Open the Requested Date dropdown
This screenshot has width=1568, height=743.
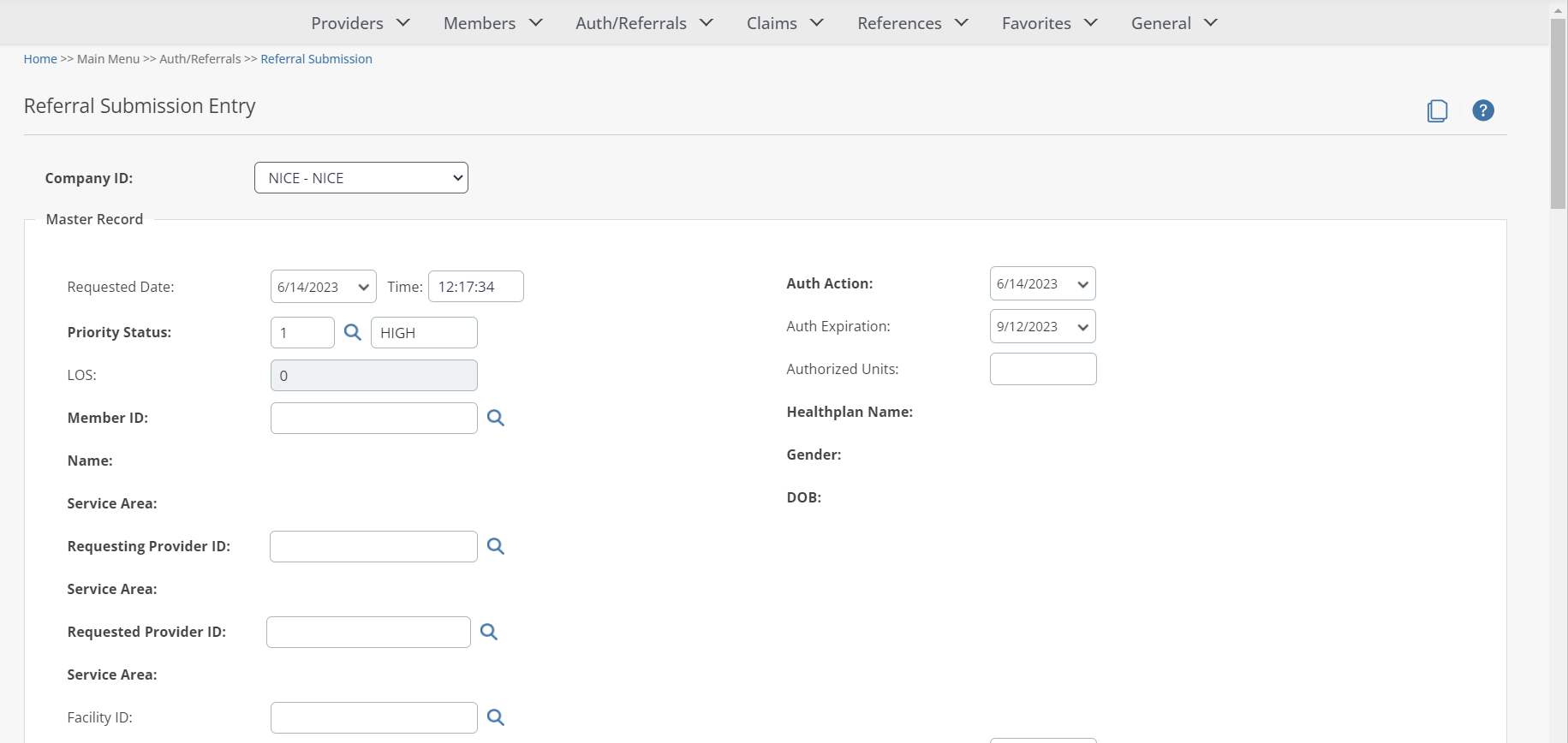click(x=323, y=287)
